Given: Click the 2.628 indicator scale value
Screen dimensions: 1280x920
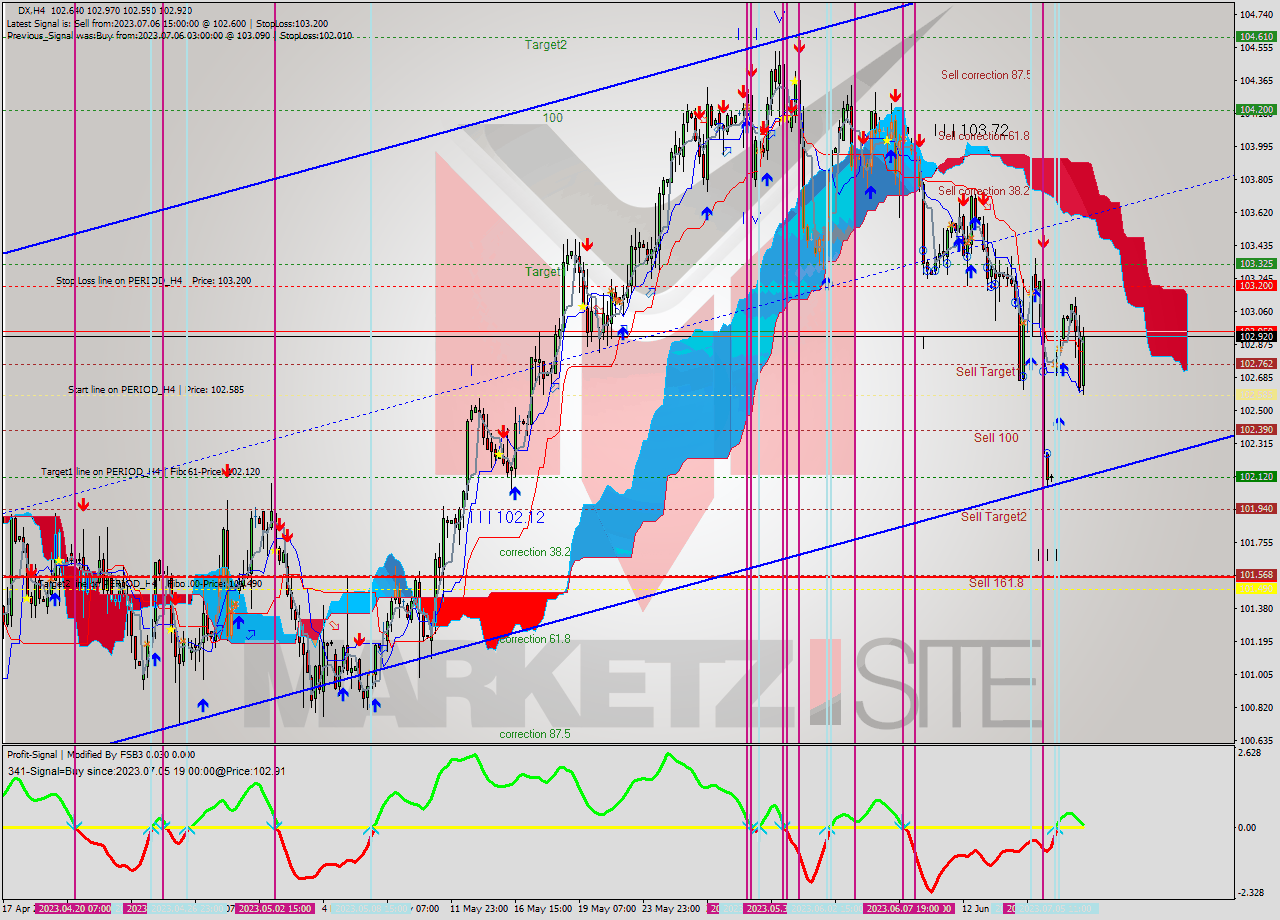Looking at the screenshot, I should tap(1250, 753).
